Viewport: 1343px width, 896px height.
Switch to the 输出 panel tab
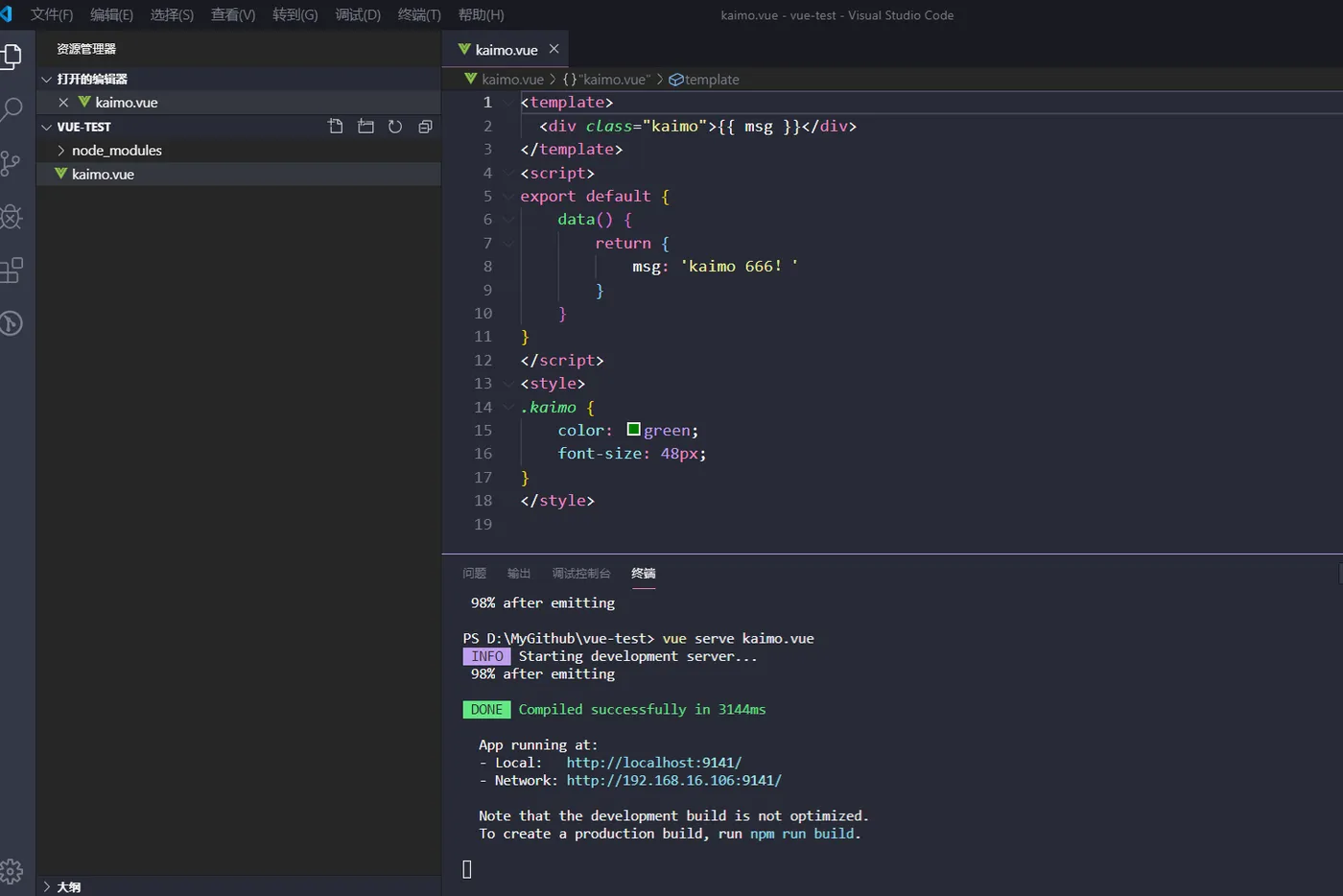tap(519, 573)
